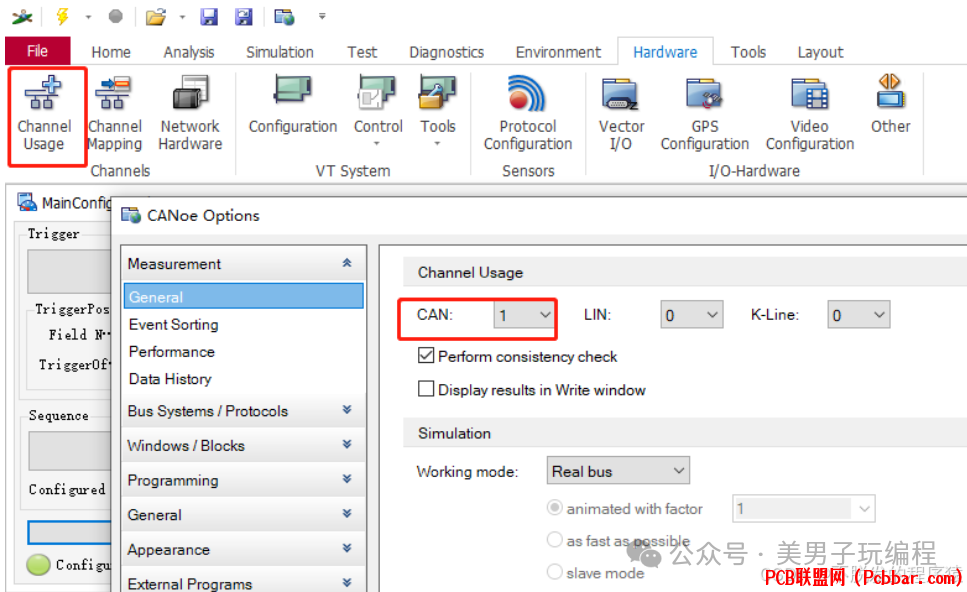The image size is (967, 592).
Task: Open Channel Usage in the Hardware ribbon
Action: [44, 115]
